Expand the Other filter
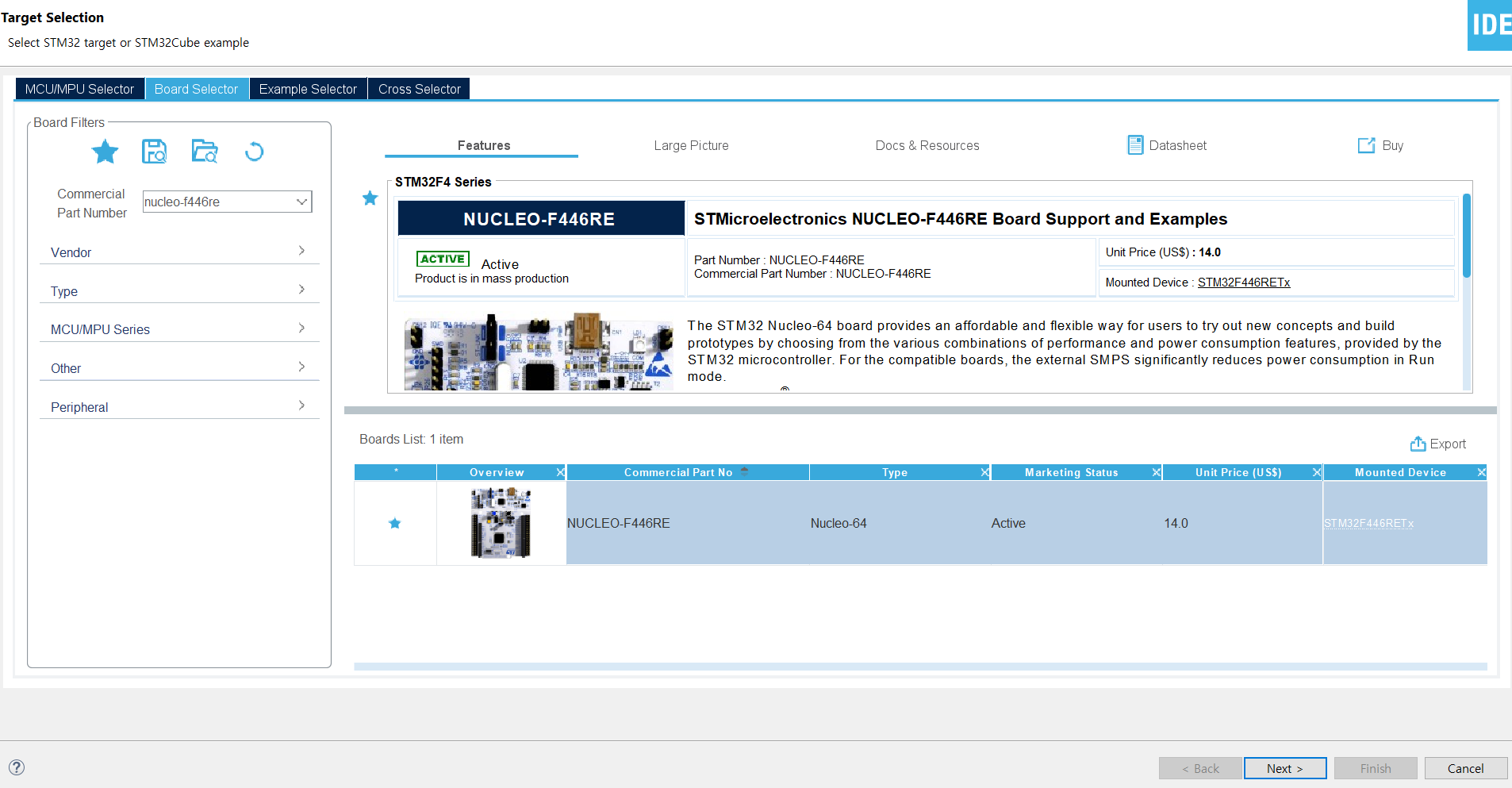The height and width of the screenshot is (788, 1512). point(179,367)
